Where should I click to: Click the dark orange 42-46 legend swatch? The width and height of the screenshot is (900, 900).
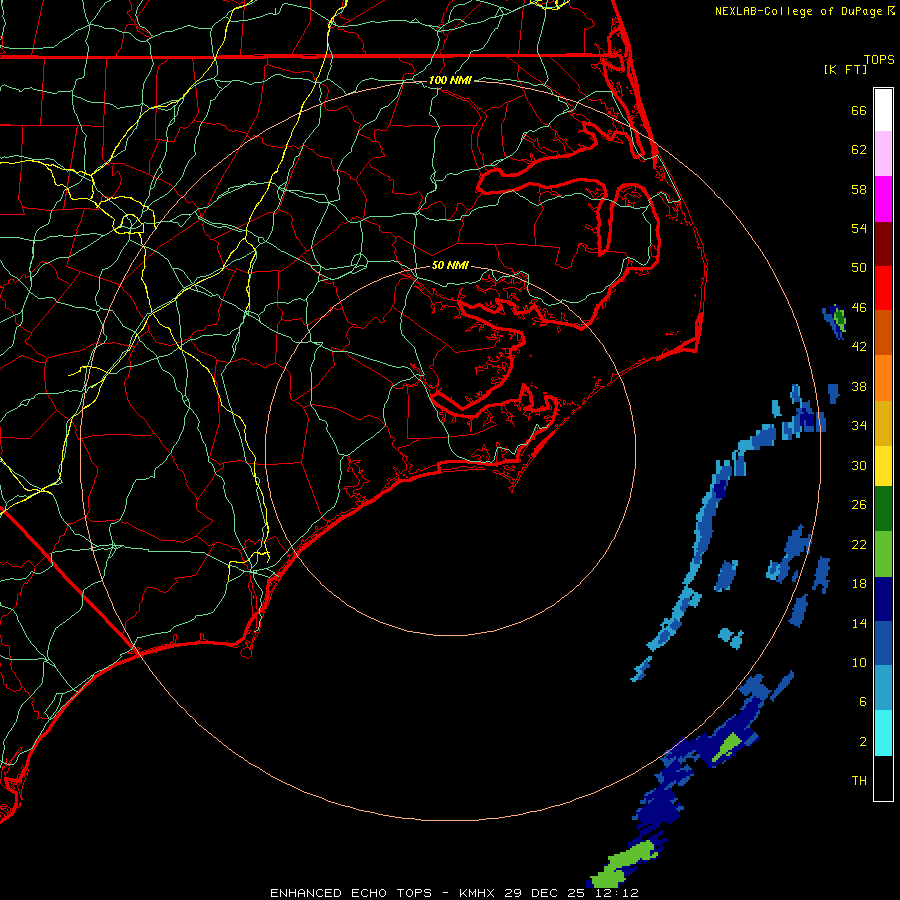click(883, 332)
